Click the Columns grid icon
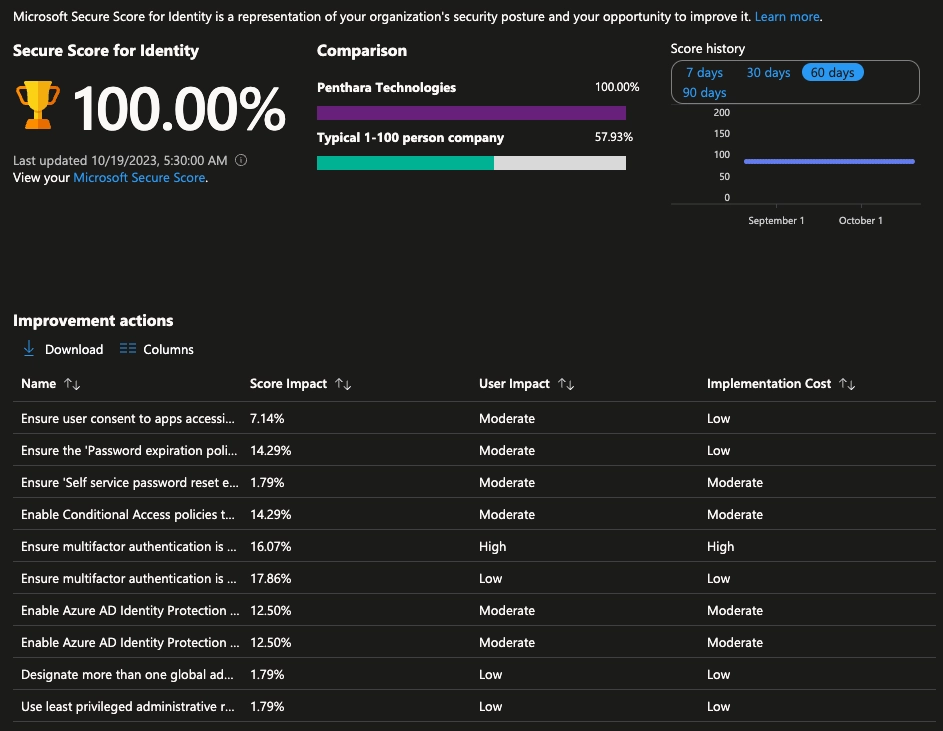 127,349
